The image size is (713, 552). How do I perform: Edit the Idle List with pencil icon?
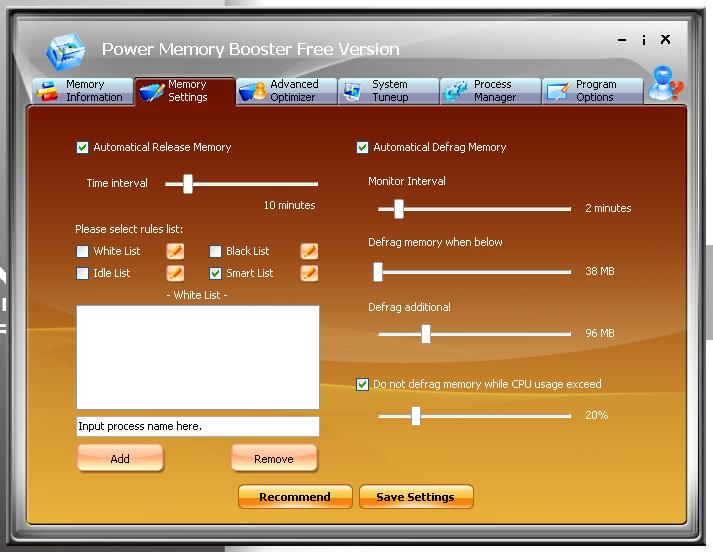click(x=176, y=273)
